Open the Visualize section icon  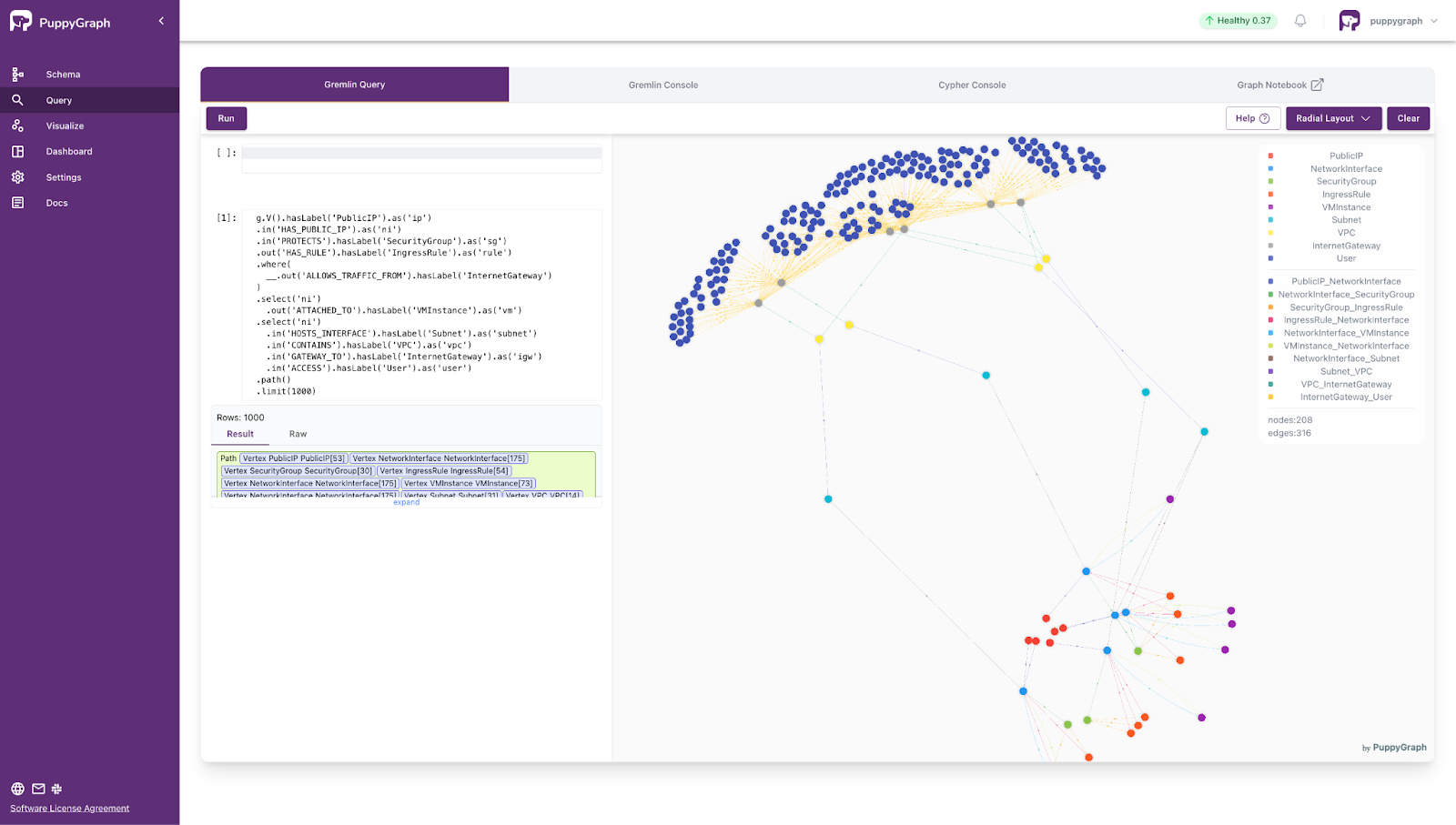pyautogui.click(x=17, y=126)
